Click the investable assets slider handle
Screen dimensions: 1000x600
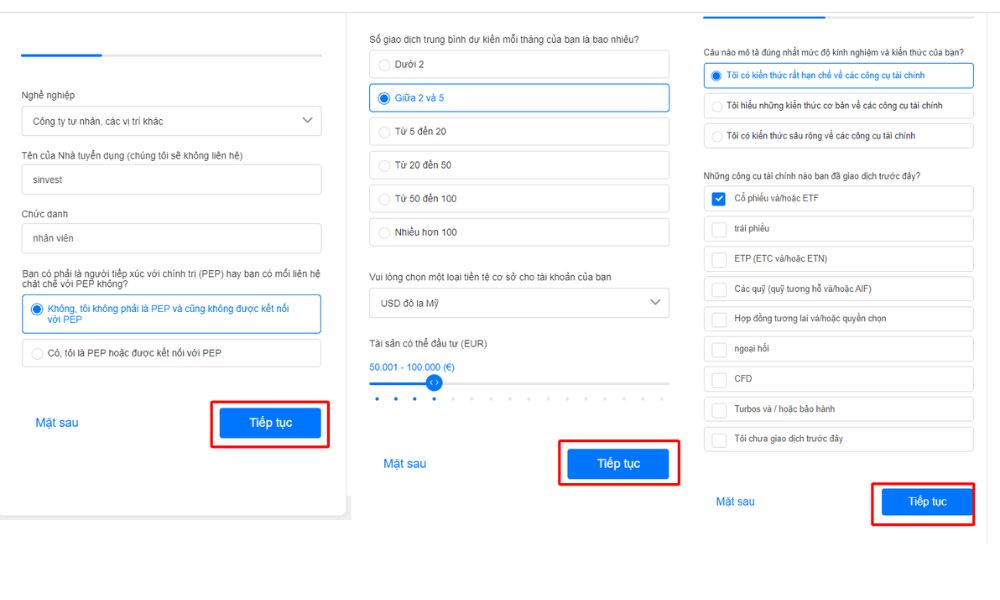(x=434, y=383)
